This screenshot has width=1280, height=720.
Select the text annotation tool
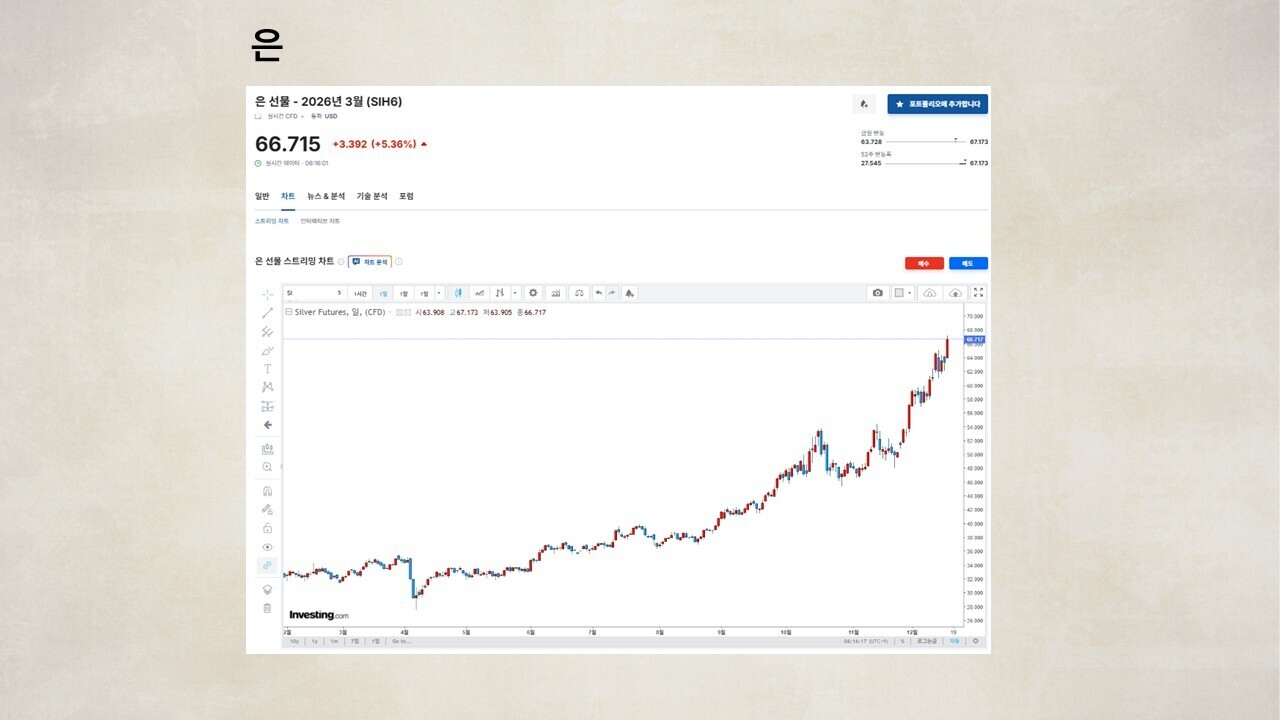coord(267,369)
